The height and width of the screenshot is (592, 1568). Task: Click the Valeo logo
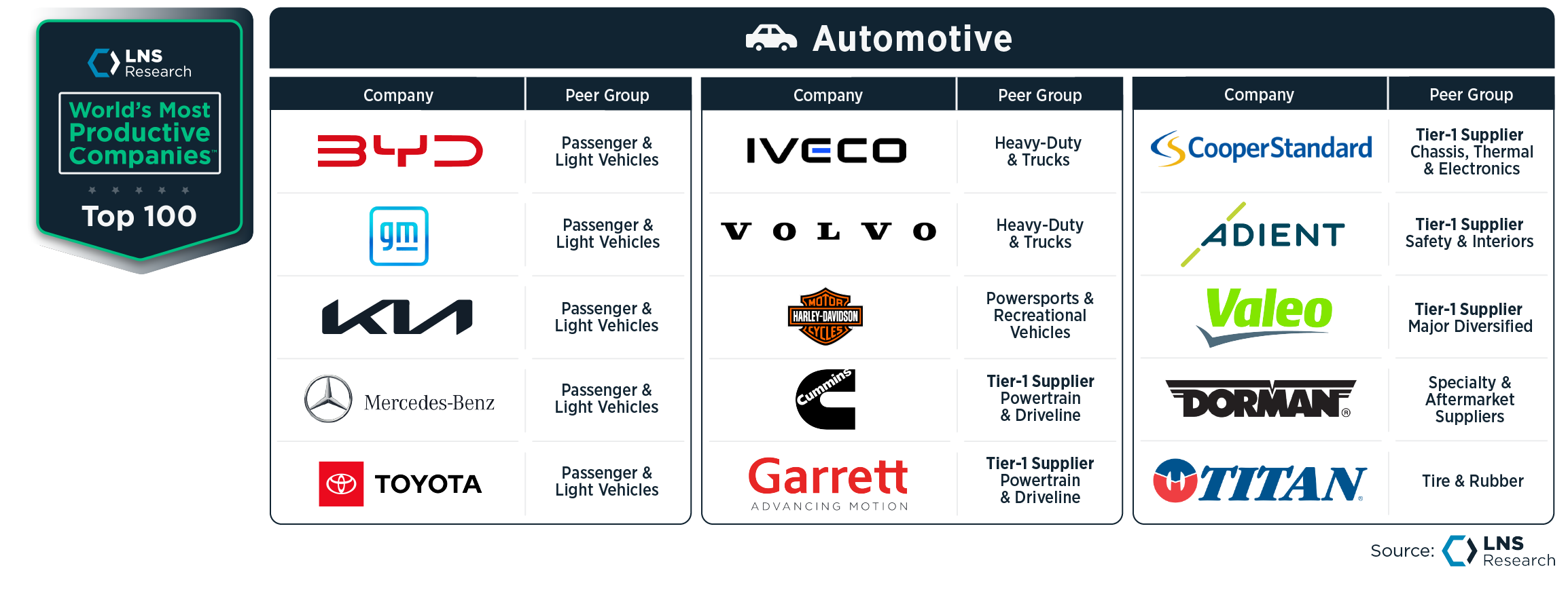coord(1264,316)
